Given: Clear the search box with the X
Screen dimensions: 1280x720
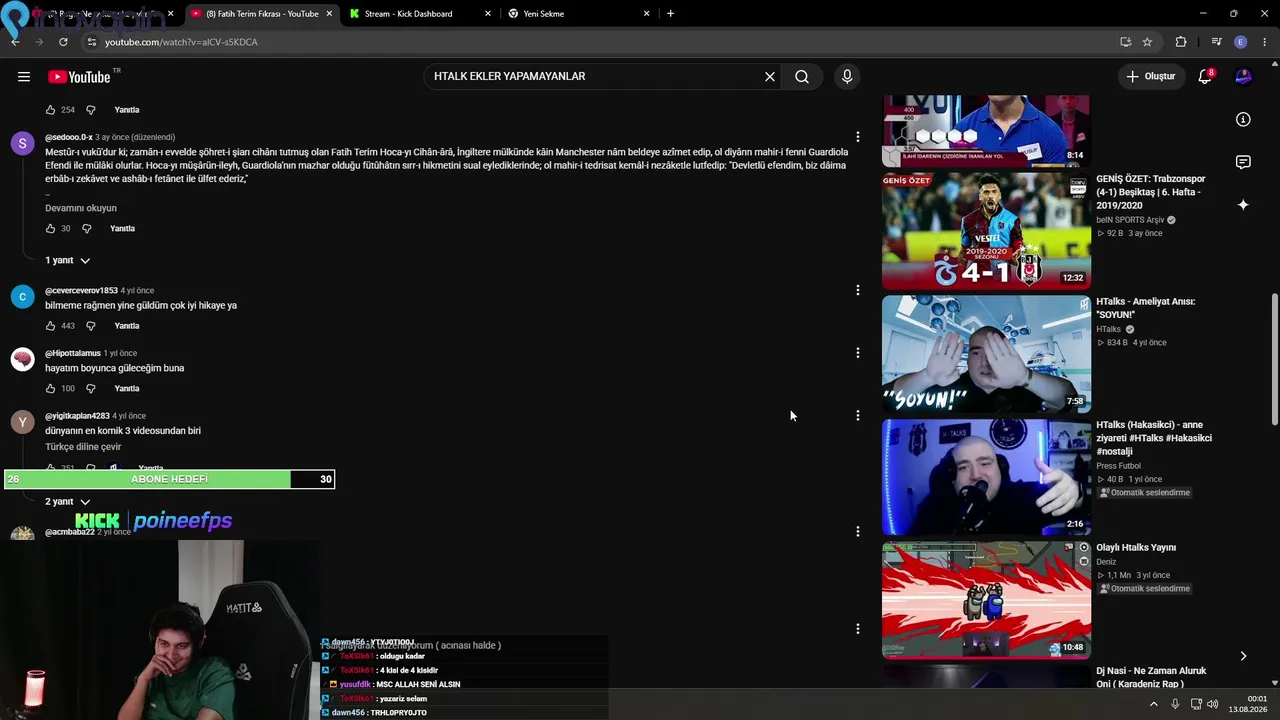Looking at the screenshot, I should coord(770,77).
